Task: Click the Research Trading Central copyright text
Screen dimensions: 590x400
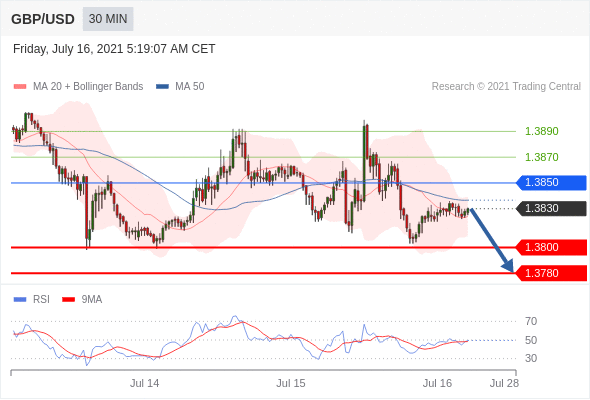Action: pyautogui.click(x=506, y=87)
